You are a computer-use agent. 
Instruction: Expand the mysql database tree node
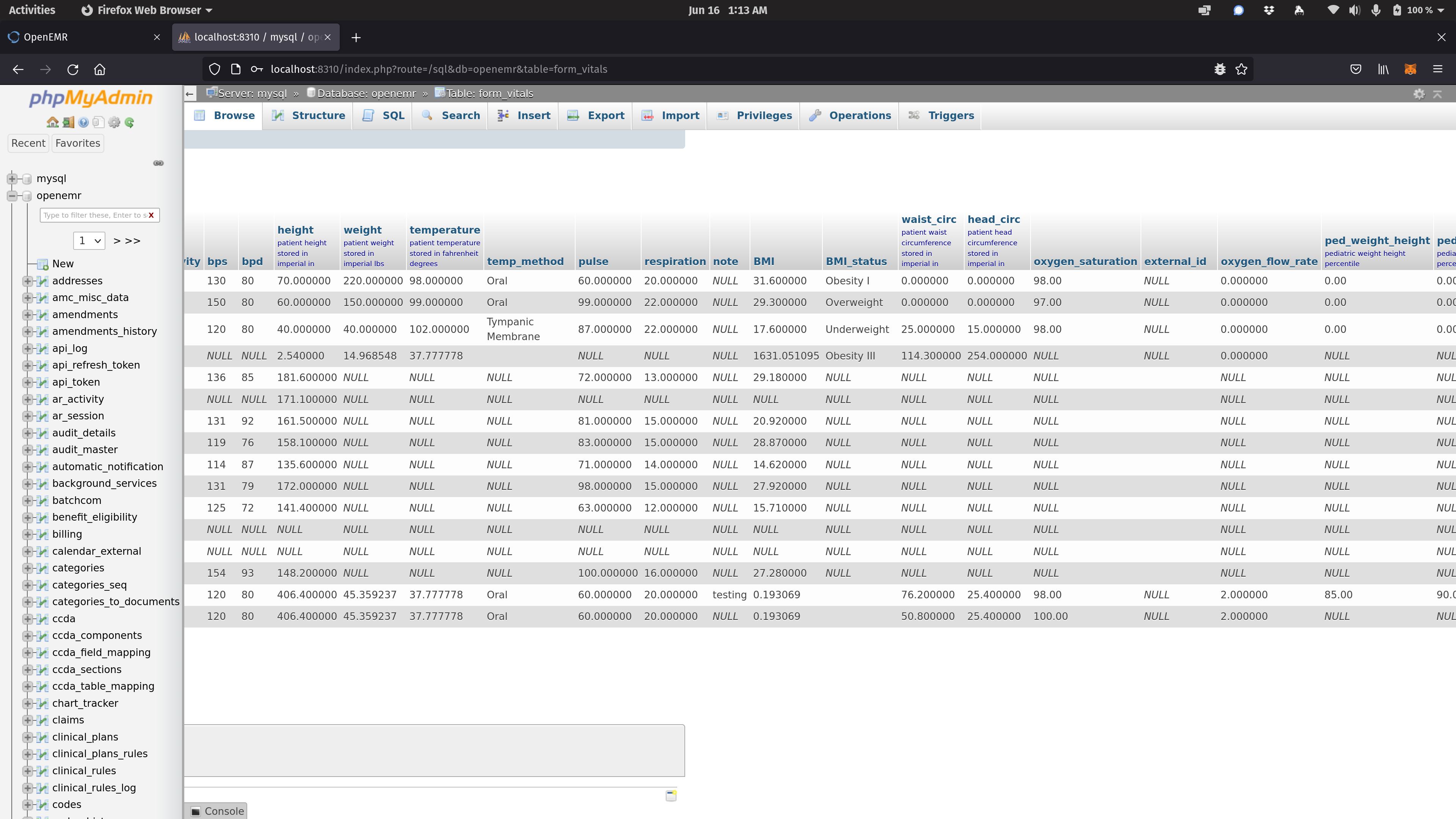(13, 178)
